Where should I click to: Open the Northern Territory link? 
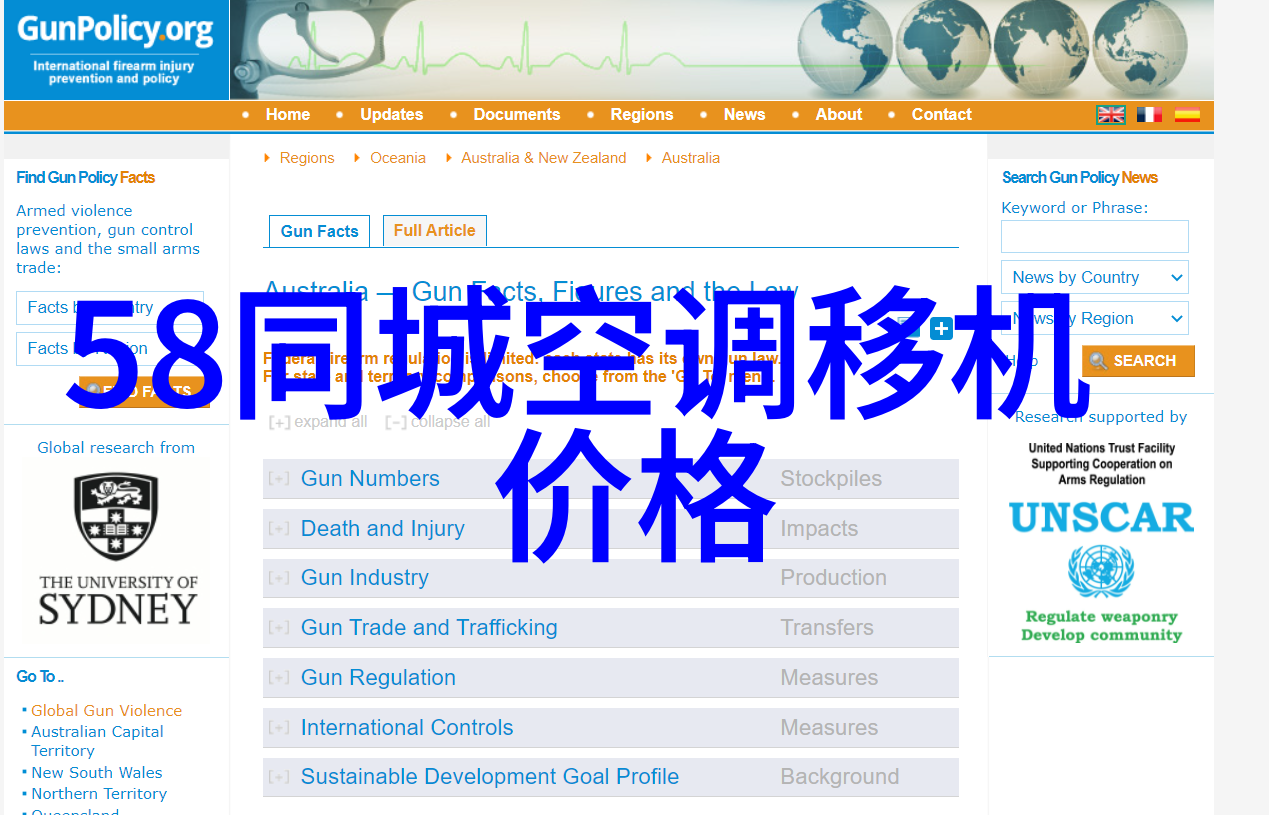(99, 794)
